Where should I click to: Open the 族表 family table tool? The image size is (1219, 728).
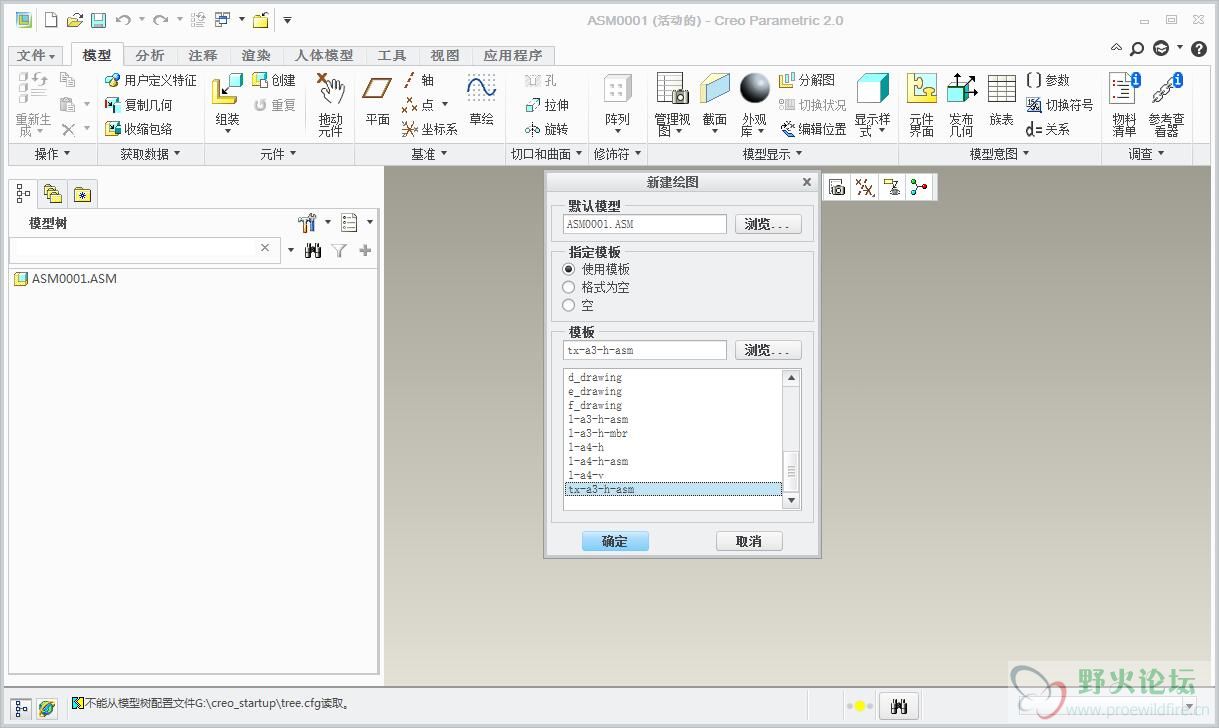tap(1001, 100)
